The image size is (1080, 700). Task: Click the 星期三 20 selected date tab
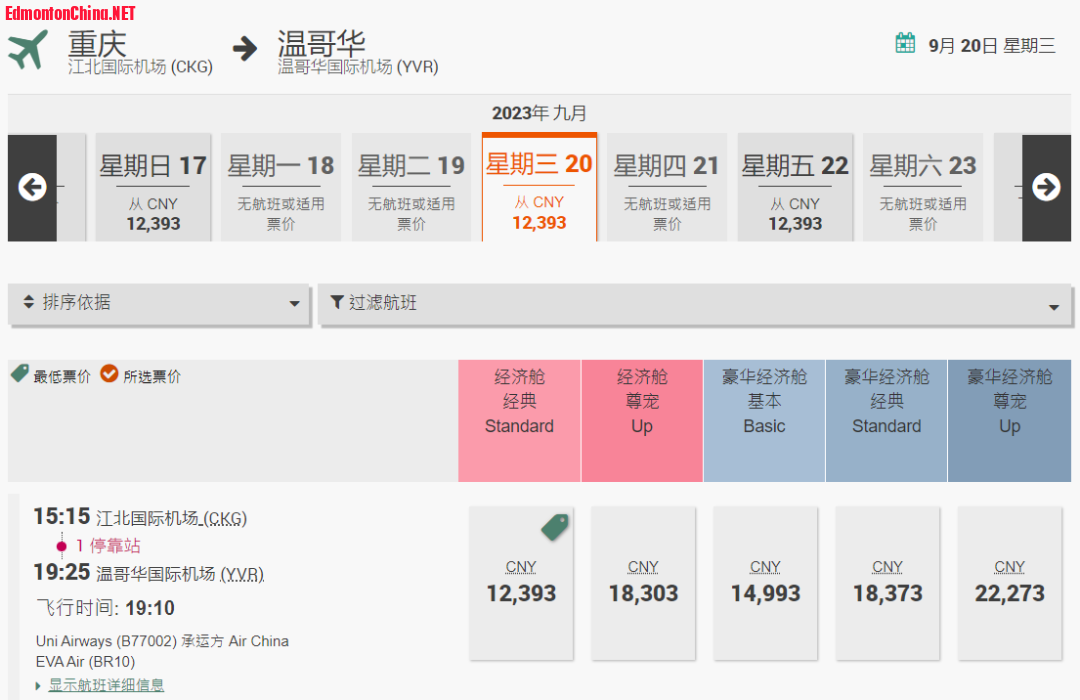pos(539,188)
